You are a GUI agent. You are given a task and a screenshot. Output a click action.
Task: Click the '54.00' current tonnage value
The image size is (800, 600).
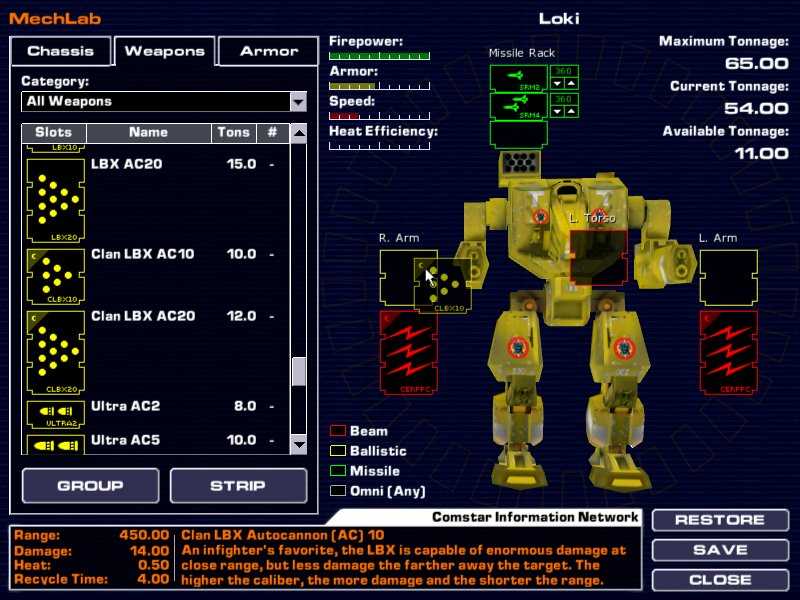(757, 109)
